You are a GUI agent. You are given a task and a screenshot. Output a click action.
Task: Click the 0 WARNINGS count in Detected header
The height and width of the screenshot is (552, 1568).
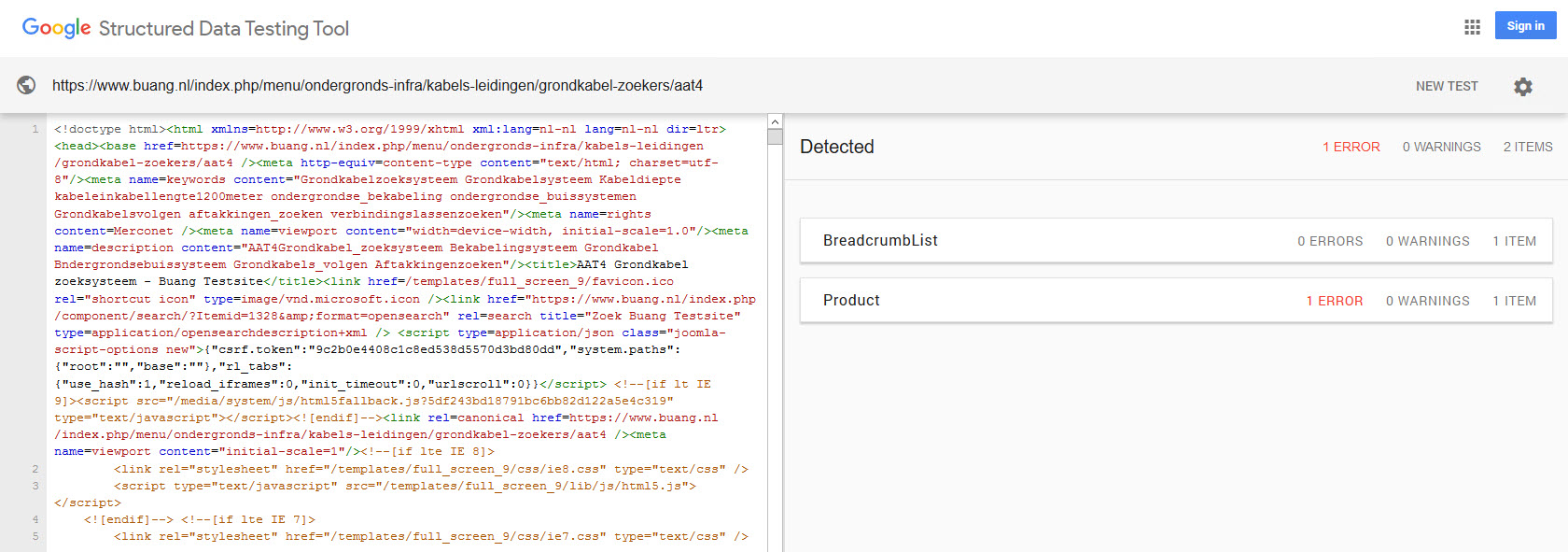1441,147
